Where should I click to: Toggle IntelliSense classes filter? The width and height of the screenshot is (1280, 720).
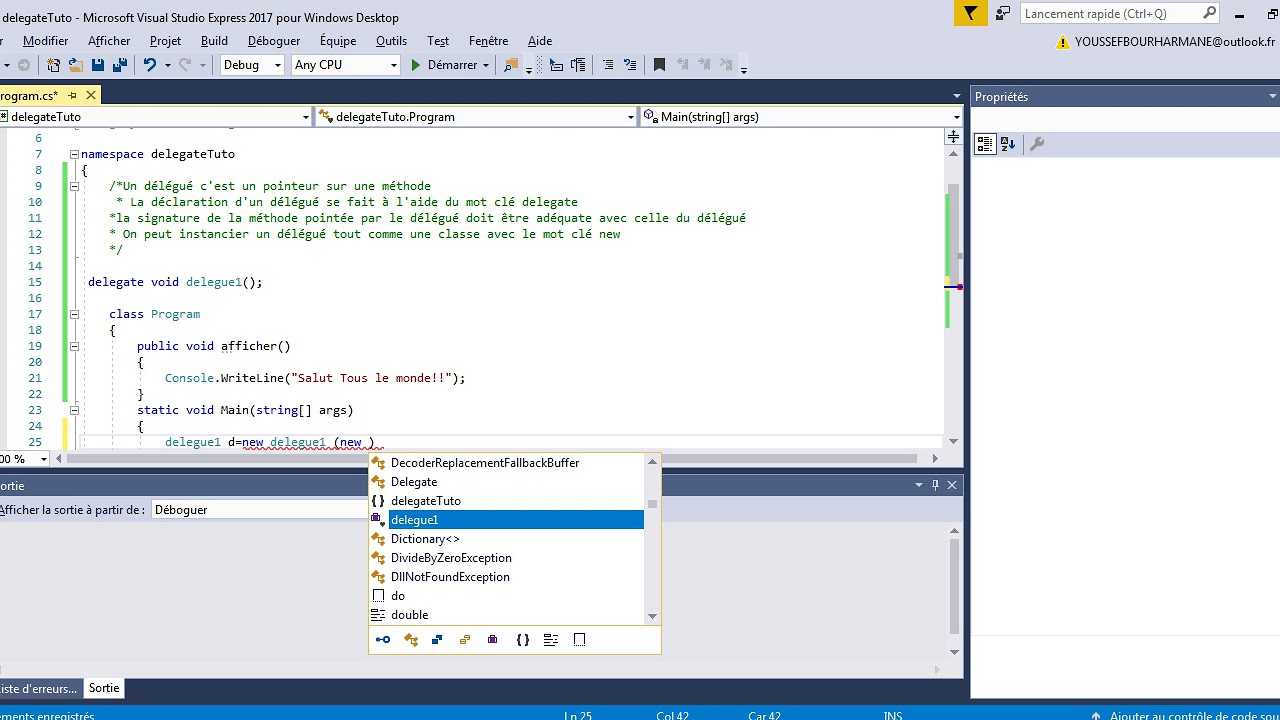click(x=411, y=640)
